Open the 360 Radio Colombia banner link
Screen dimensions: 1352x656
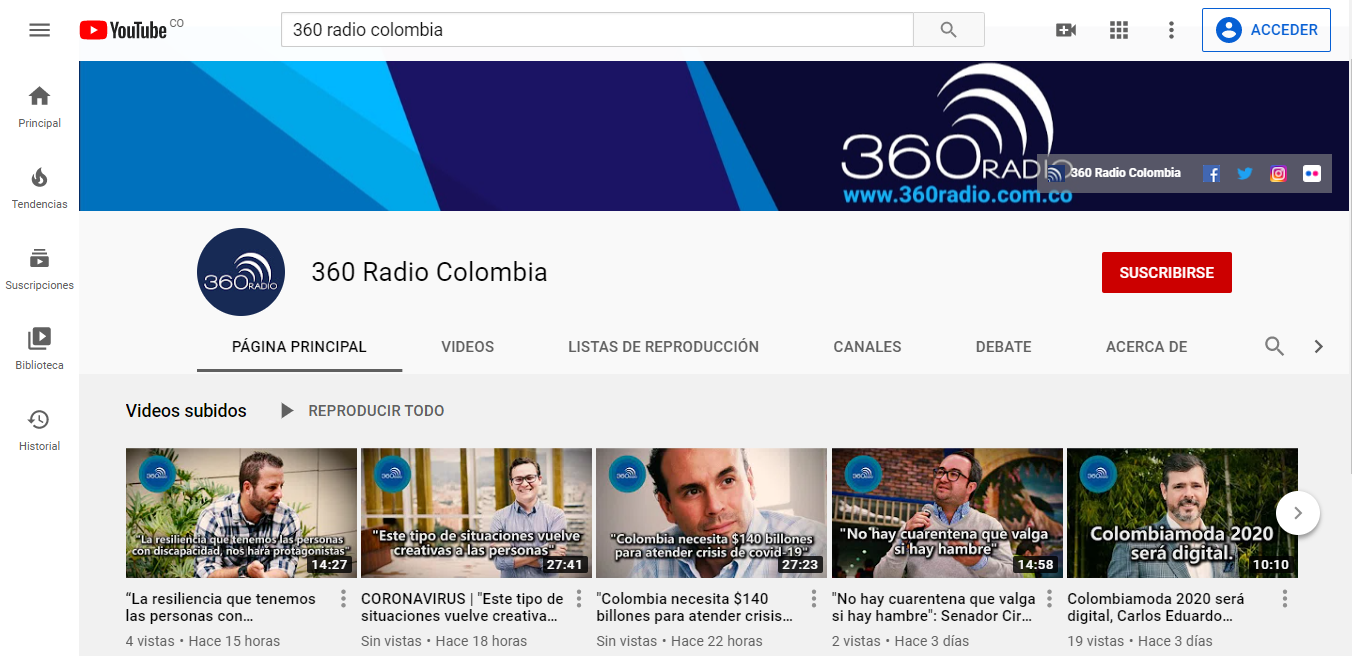tap(1114, 173)
